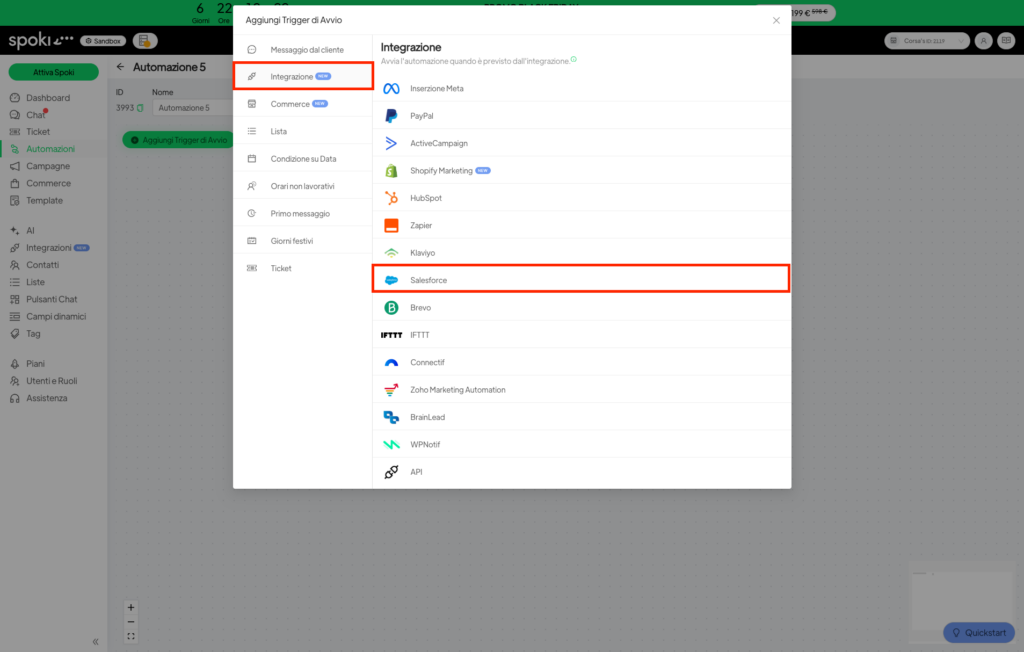Image resolution: width=1024 pixels, height=652 pixels.
Task: Click the Attiva Spoki button
Action: pyautogui.click(x=54, y=72)
